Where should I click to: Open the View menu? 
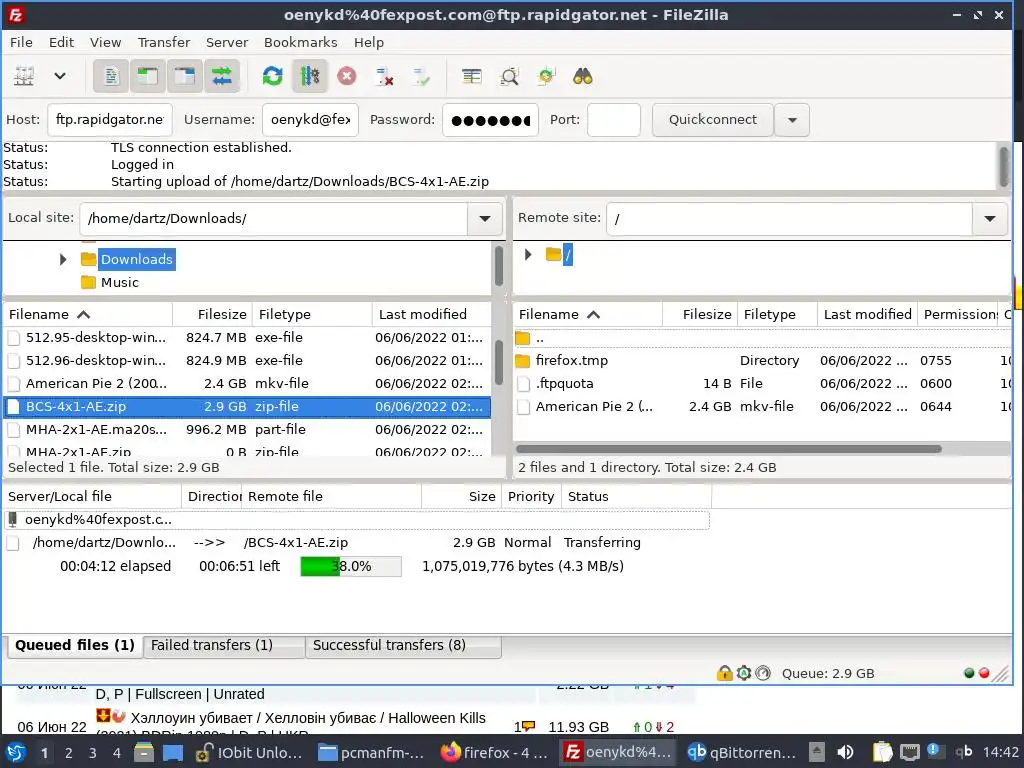point(105,42)
